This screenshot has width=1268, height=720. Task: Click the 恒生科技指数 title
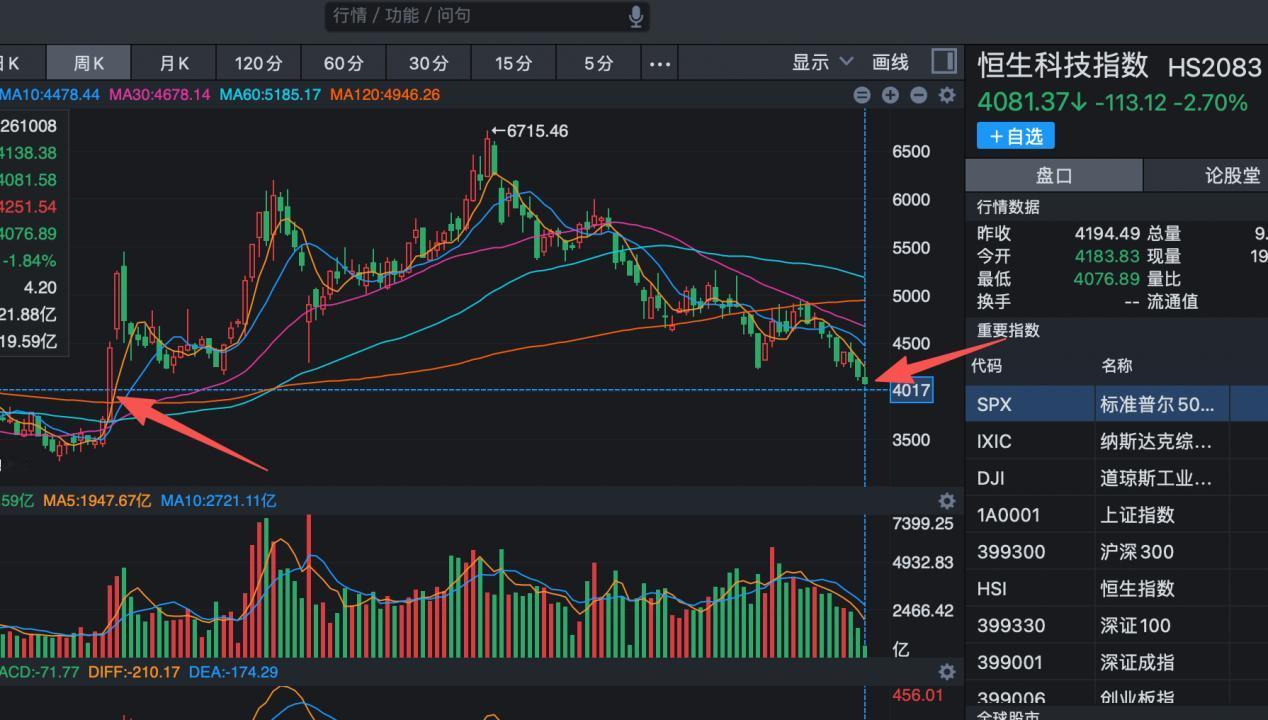[1063, 66]
